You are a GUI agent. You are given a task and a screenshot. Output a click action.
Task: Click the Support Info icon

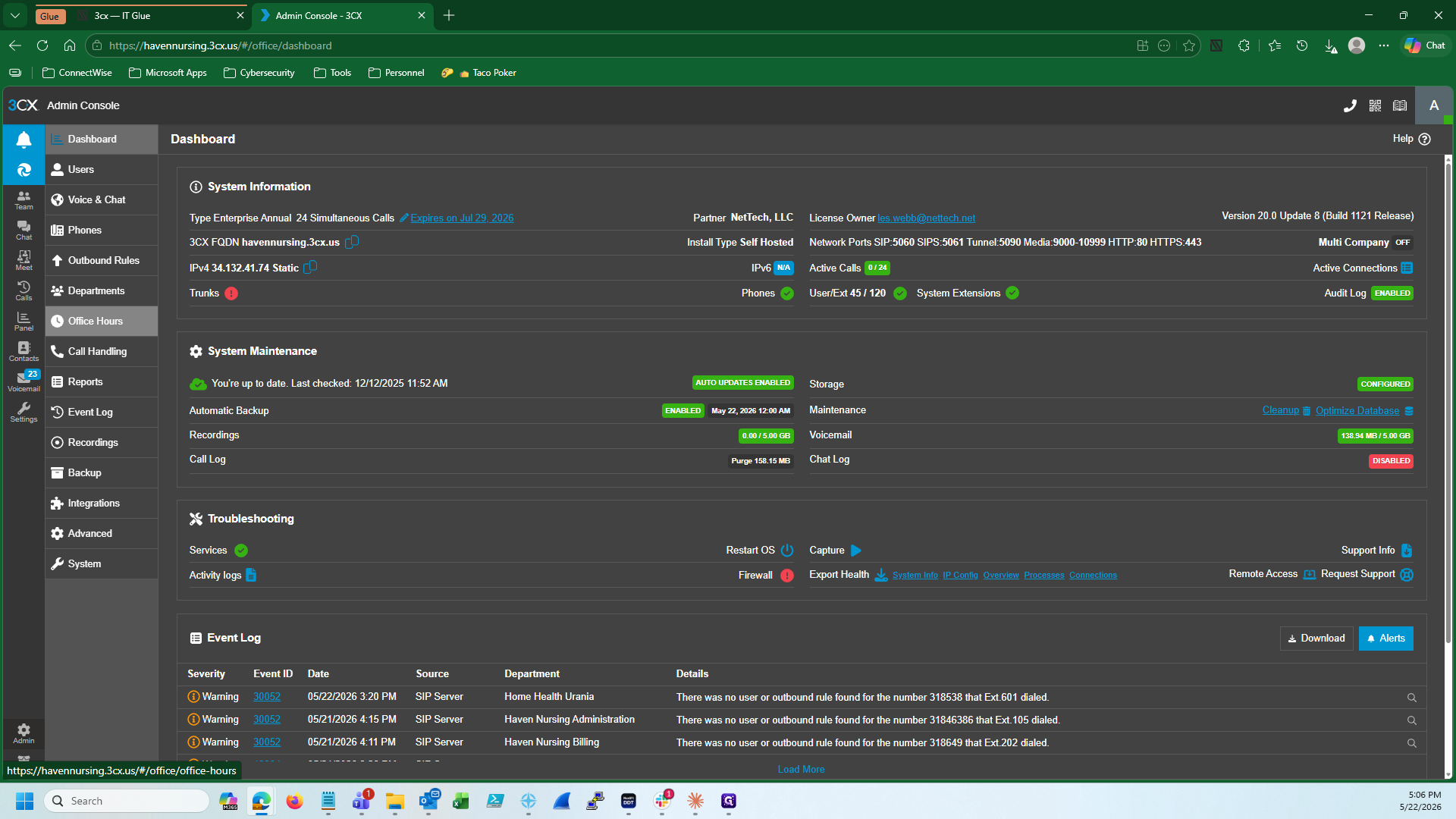1407,551
